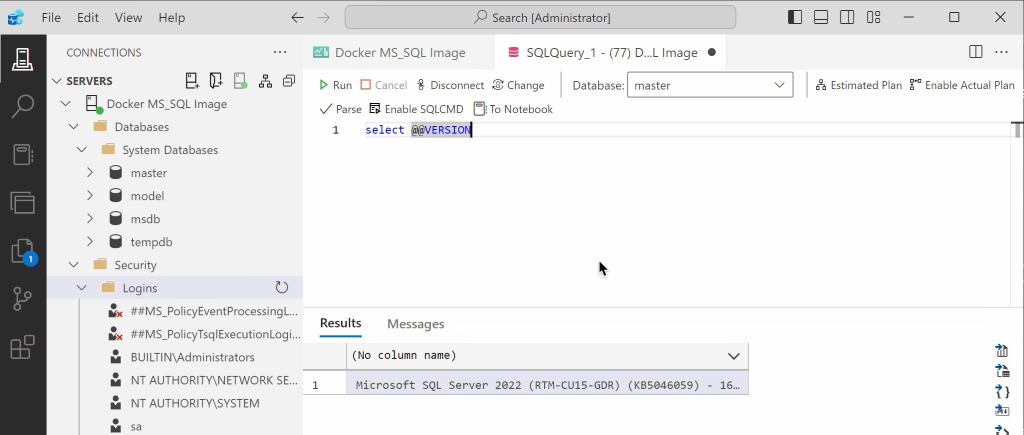Select BUILTIN\Administrators login
1024x435 pixels.
click(192, 357)
